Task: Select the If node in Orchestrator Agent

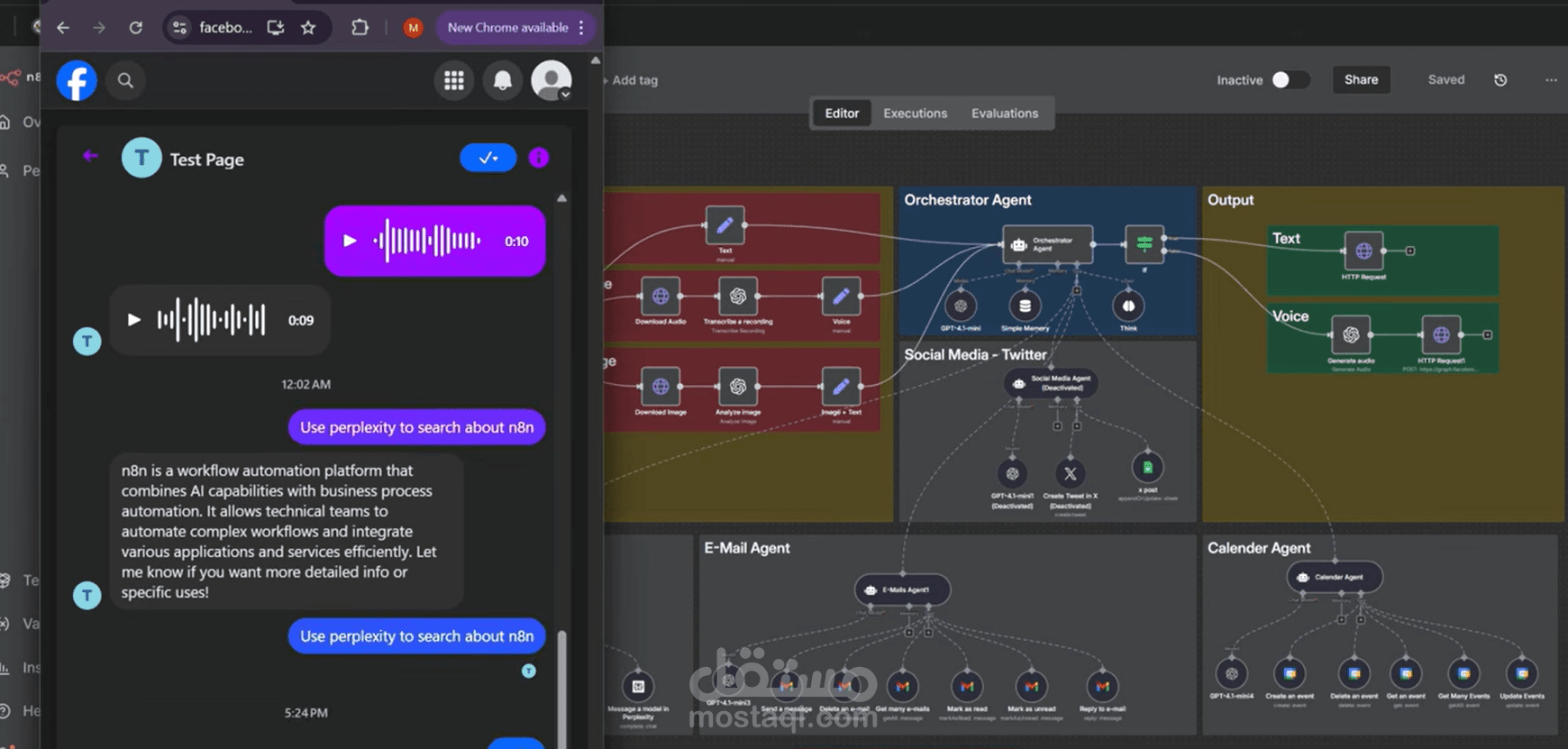Action: 1144,243
